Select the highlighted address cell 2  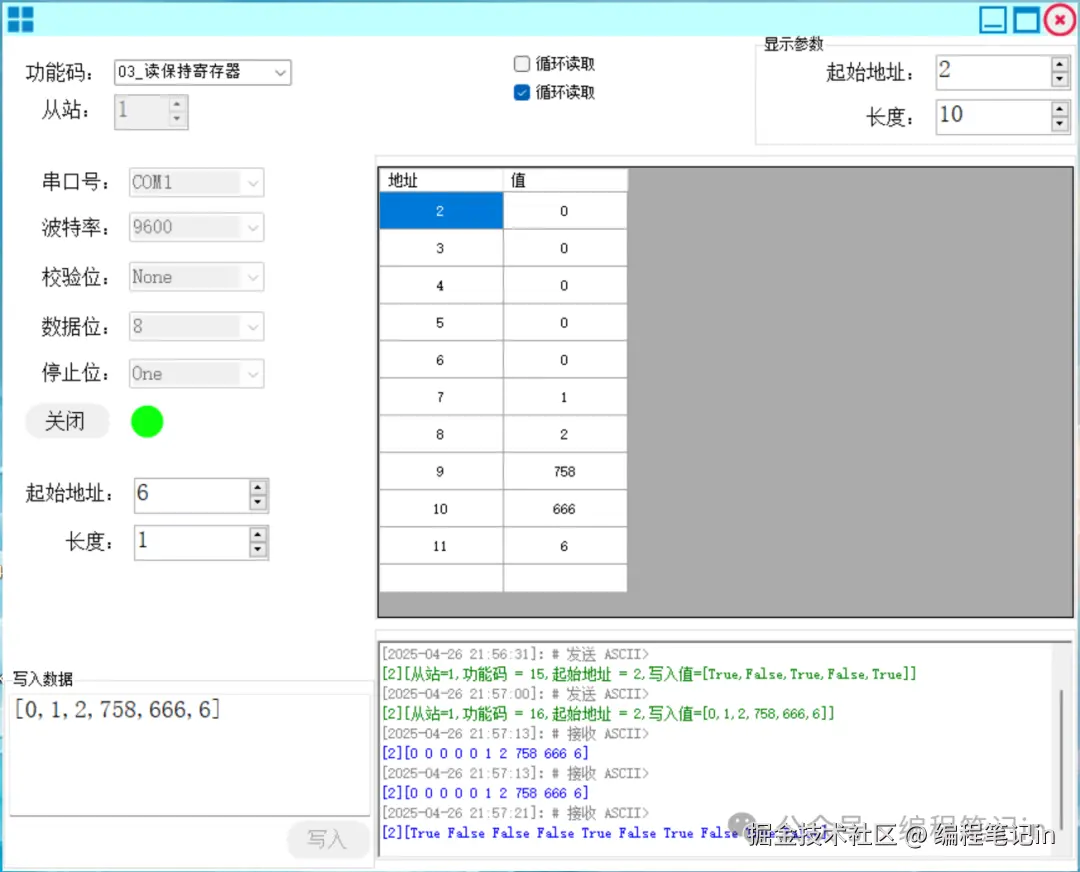[x=441, y=211]
